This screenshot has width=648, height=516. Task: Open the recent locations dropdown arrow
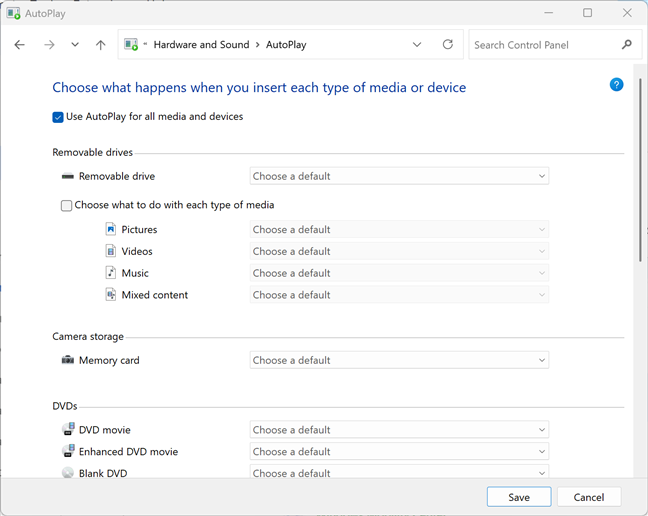[x=75, y=45]
